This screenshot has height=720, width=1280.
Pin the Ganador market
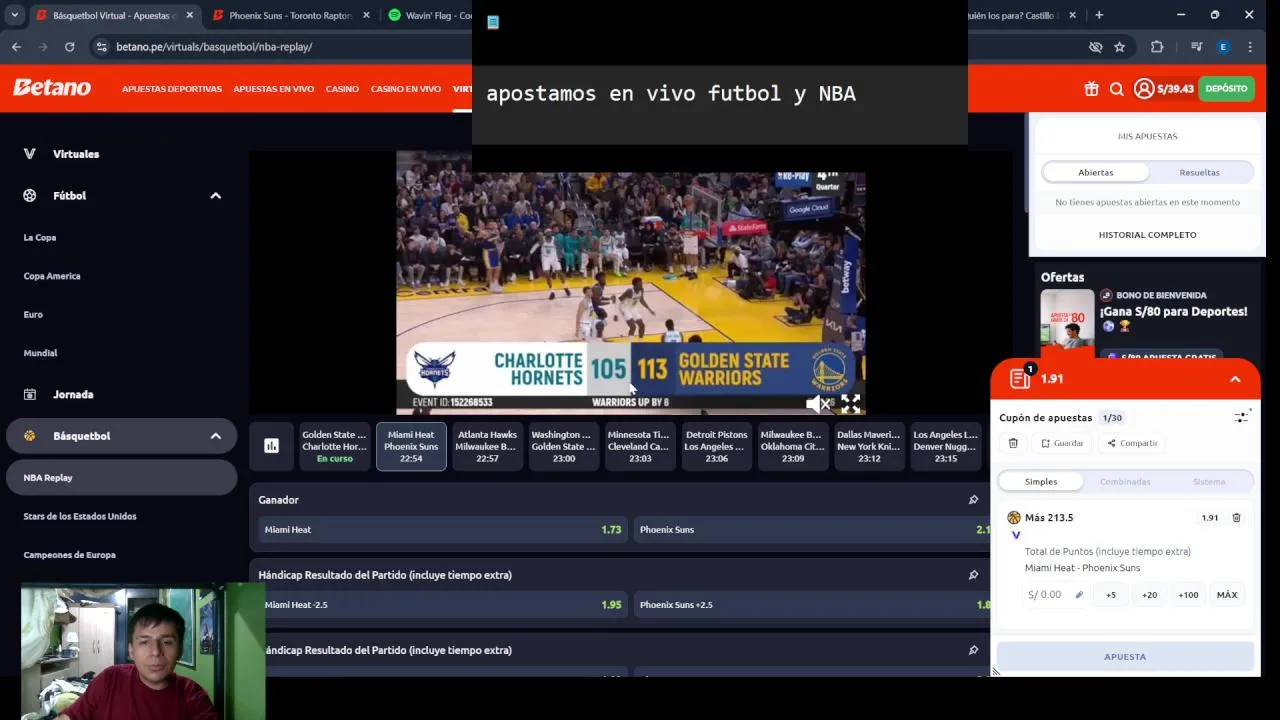point(973,500)
